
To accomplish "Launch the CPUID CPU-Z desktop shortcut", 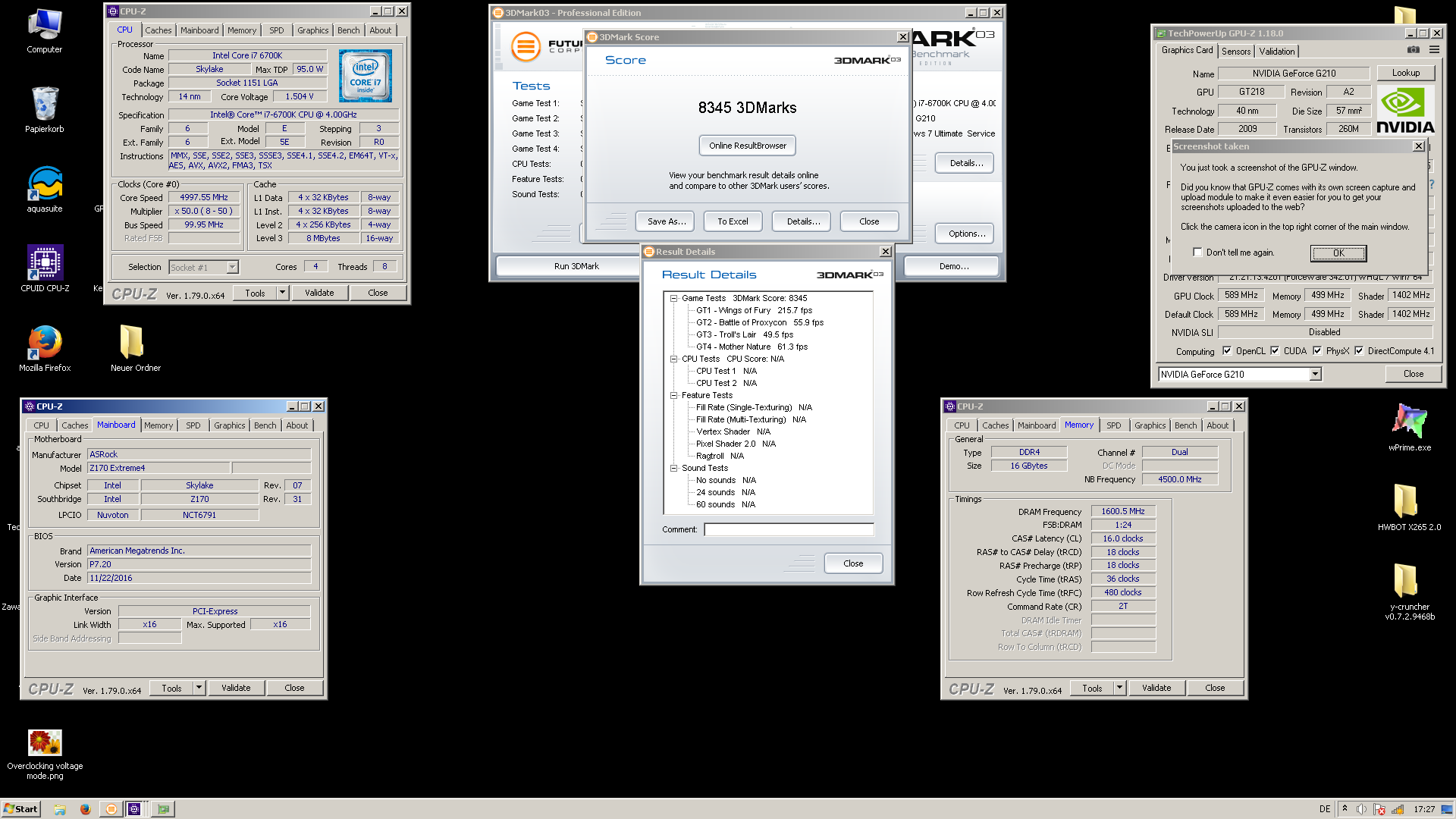I will (x=45, y=269).
